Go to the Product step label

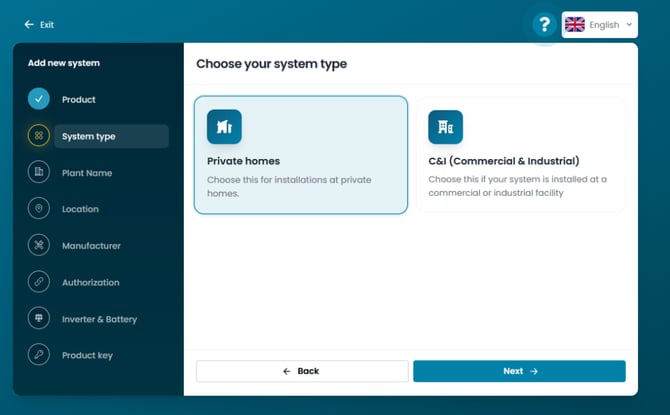coord(79,100)
